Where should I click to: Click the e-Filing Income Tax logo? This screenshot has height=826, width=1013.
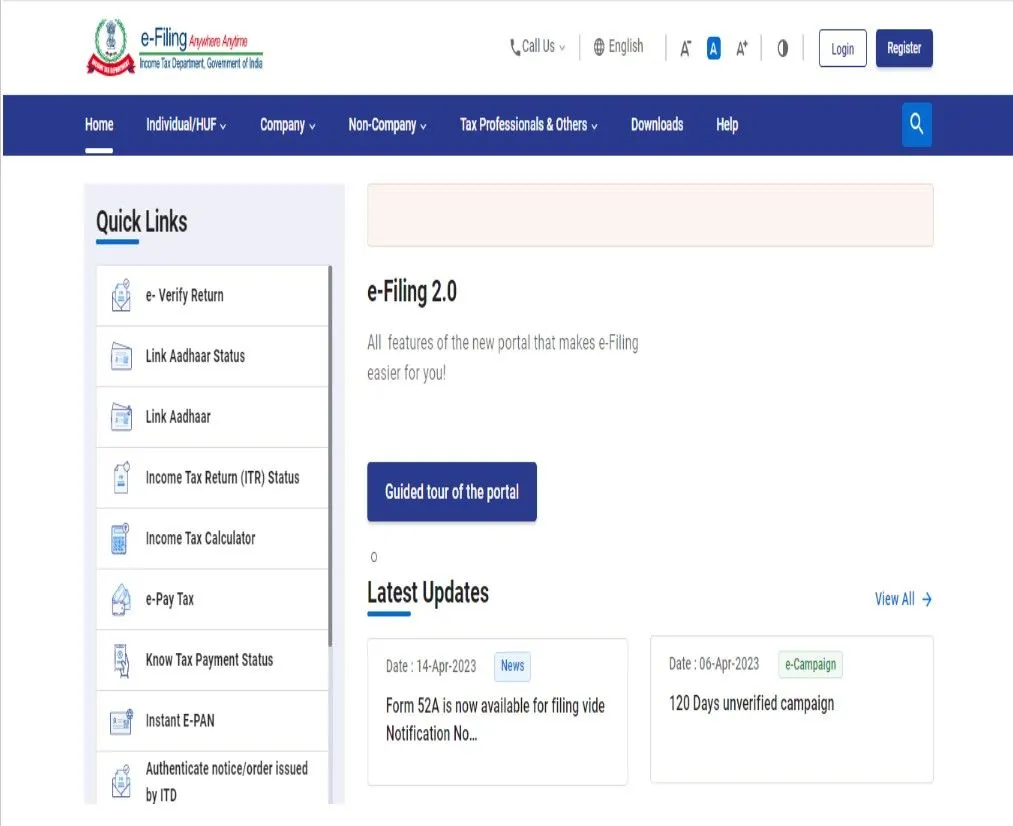(175, 50)
